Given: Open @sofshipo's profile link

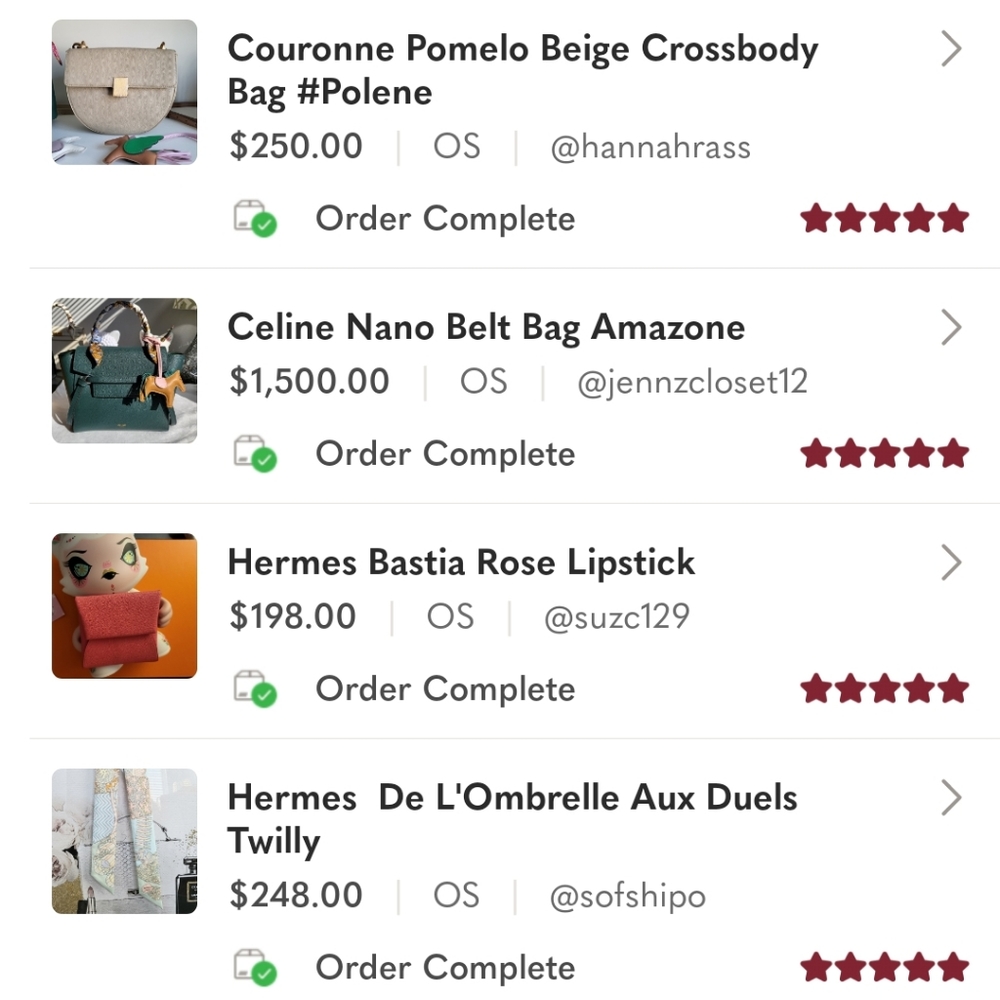Looking at the screenshot, I should pyautogui.click(x=628, y=896).
